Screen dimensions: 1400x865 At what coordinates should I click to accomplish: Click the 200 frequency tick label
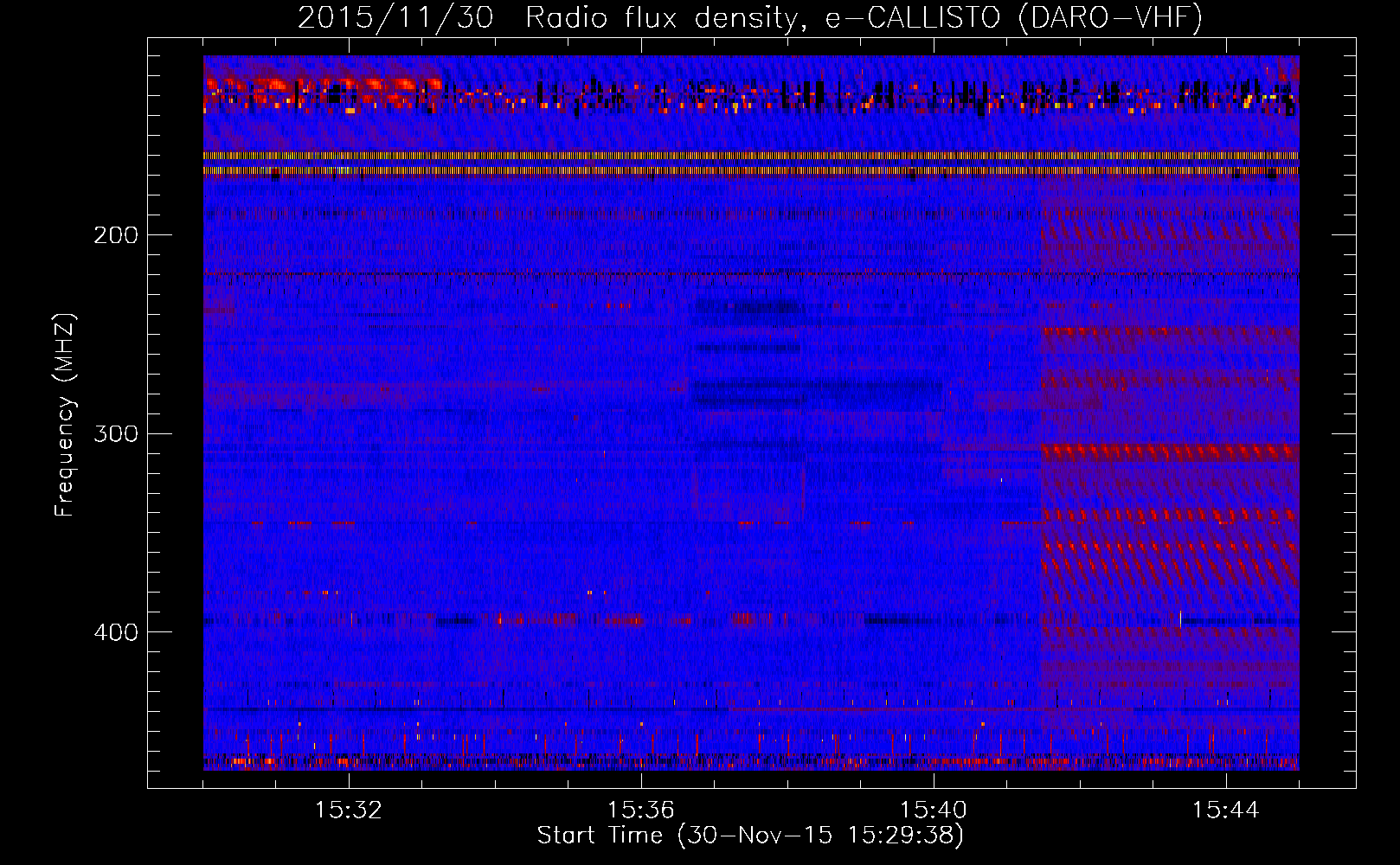[116, 235]
